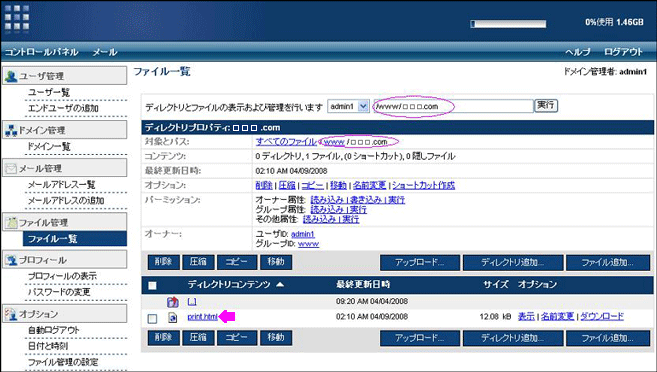Click the parent directory folder icon
The width and height of the screenshot is (657, 372).
click(x=173, y=302)
